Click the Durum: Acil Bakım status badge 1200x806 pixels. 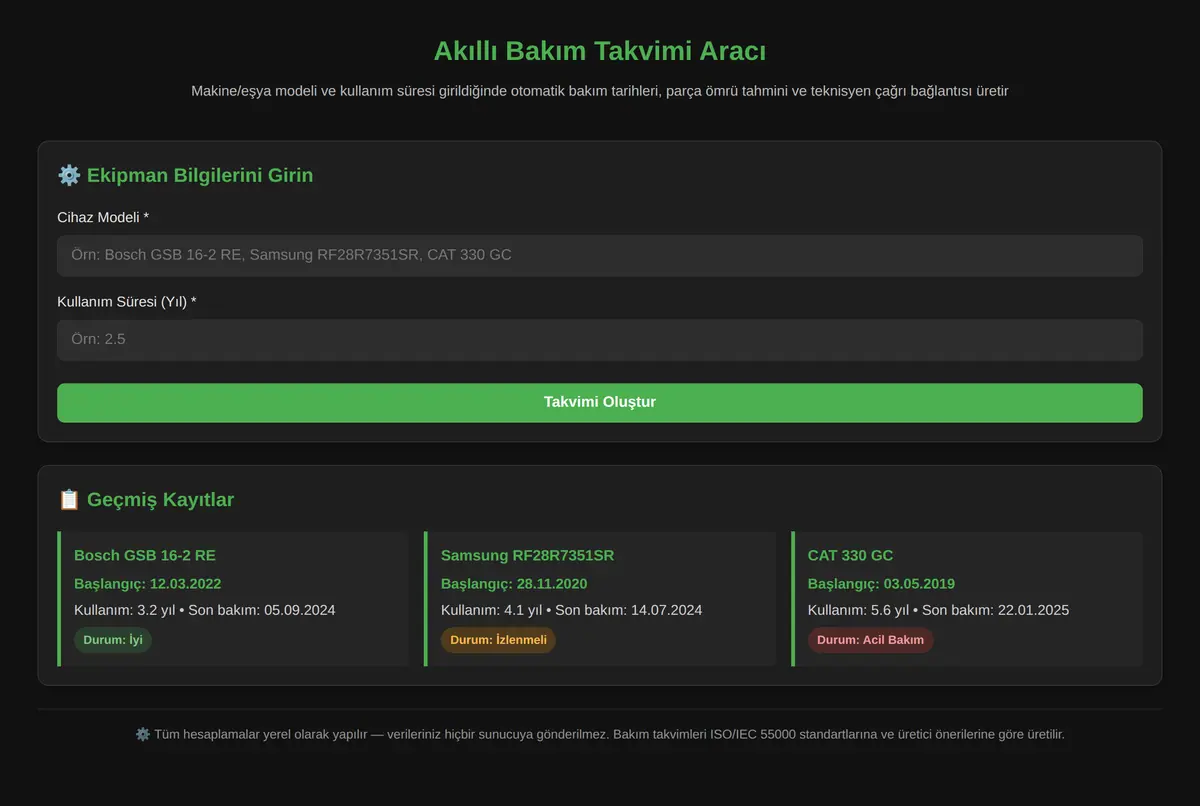(870, 640)
